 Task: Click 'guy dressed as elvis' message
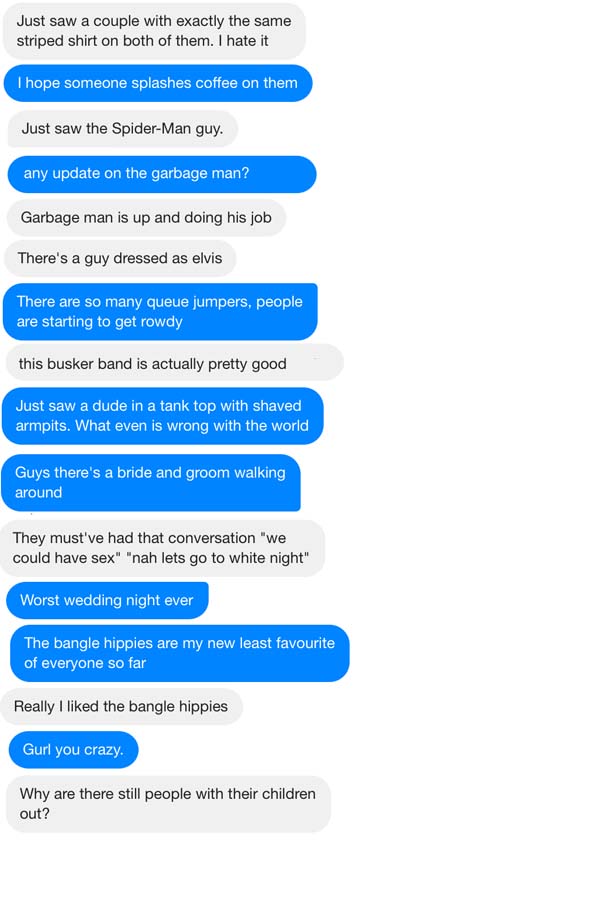120,259
